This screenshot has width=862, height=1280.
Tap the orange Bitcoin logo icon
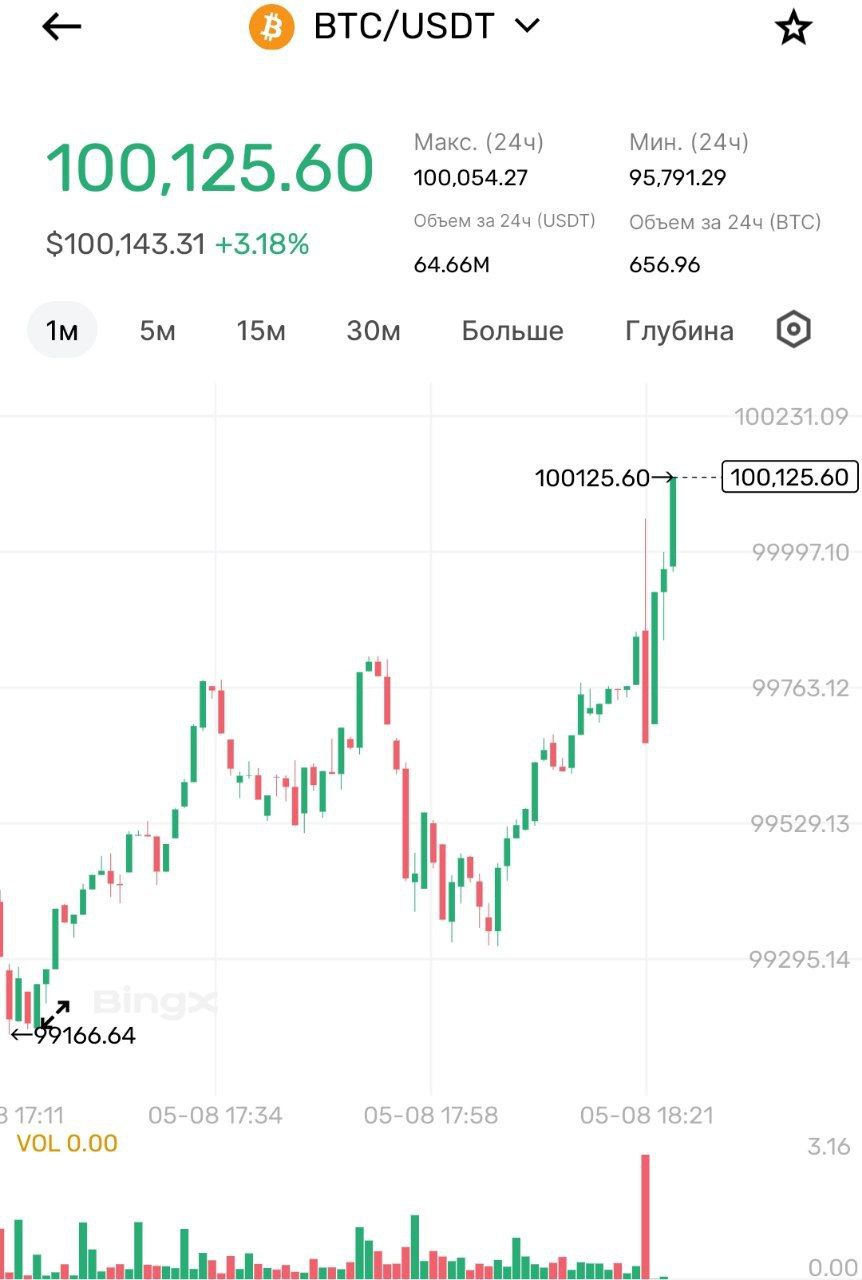point(271,27)
